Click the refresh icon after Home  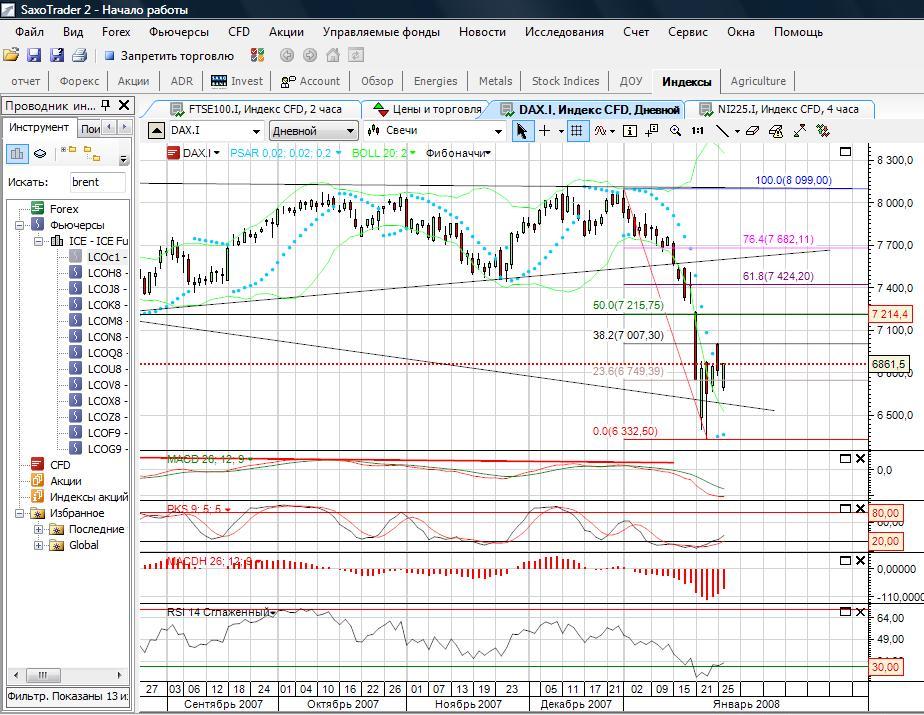tap(355, 55)
